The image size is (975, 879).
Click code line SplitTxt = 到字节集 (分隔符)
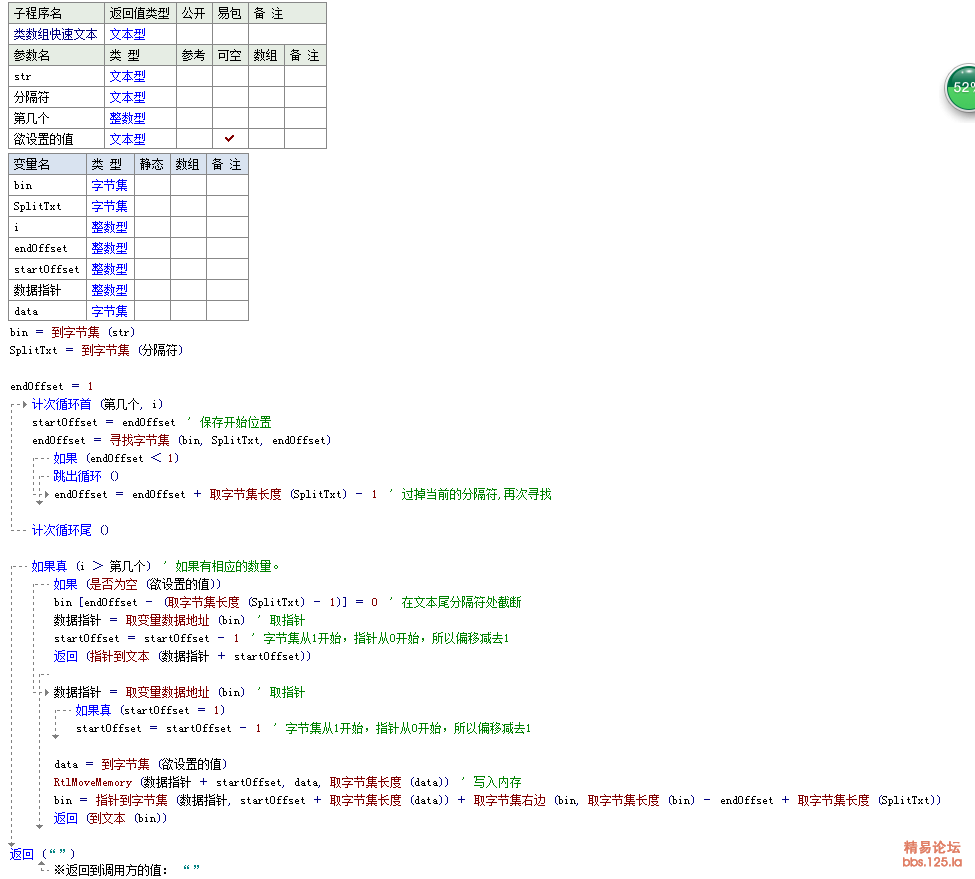(96, 351)
